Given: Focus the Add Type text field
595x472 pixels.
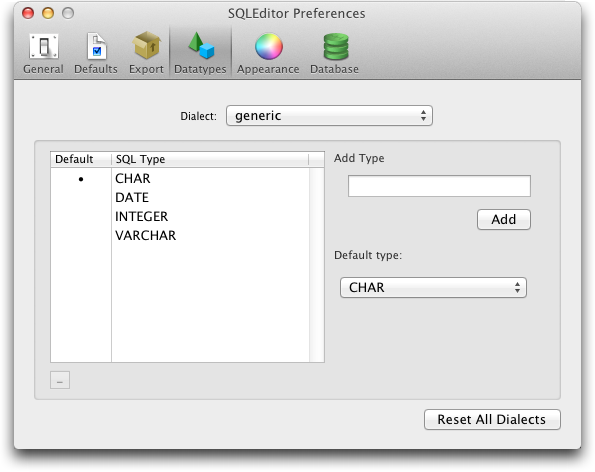Looking at the screenshot, I should [x=439, y=186].
